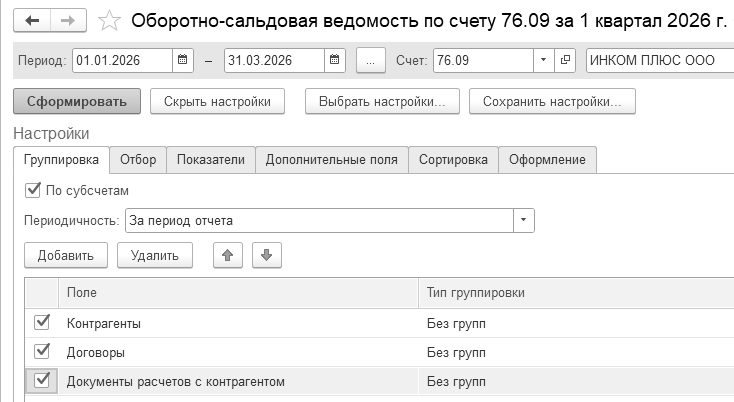Click the 'Скрыть настройки' button
The height and width of the screenshot is (402, 734).
click(x=217, y=101)
